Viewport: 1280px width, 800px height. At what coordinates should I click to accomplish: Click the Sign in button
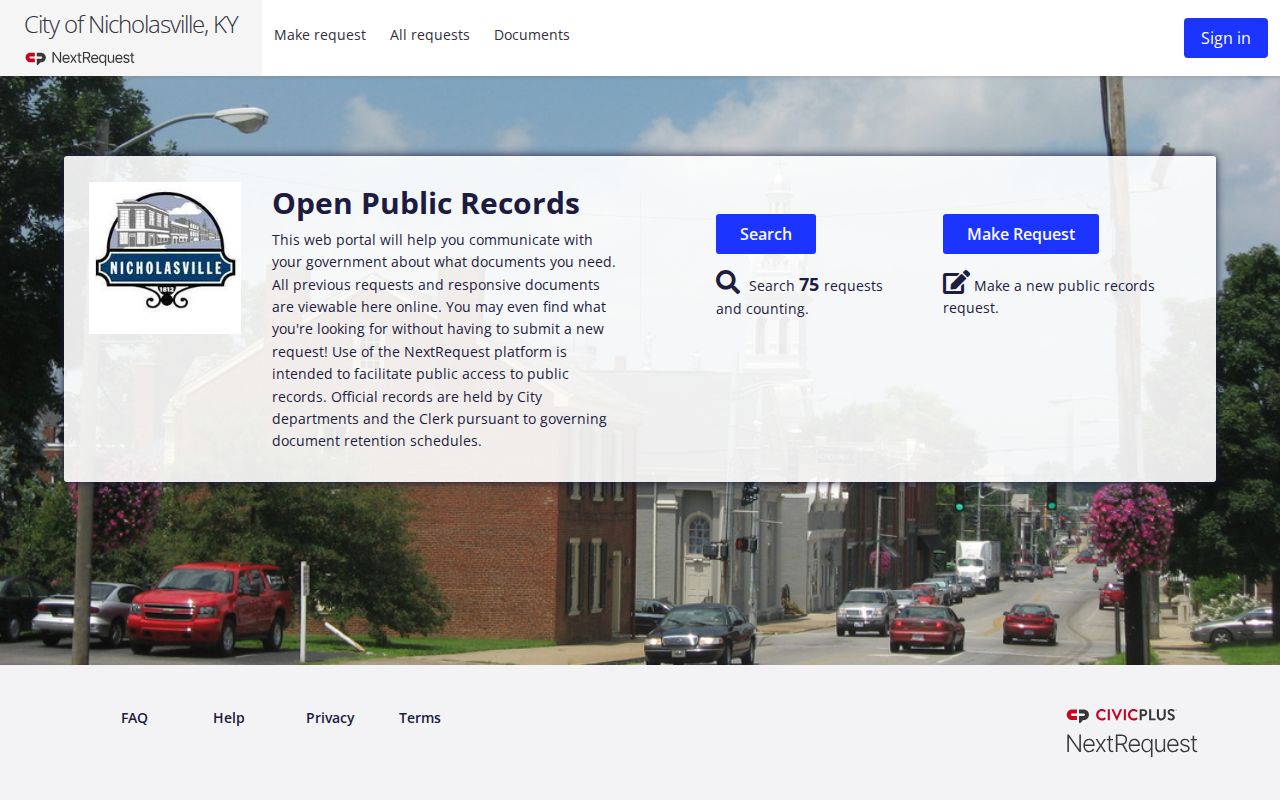[x=1226, y=38]
